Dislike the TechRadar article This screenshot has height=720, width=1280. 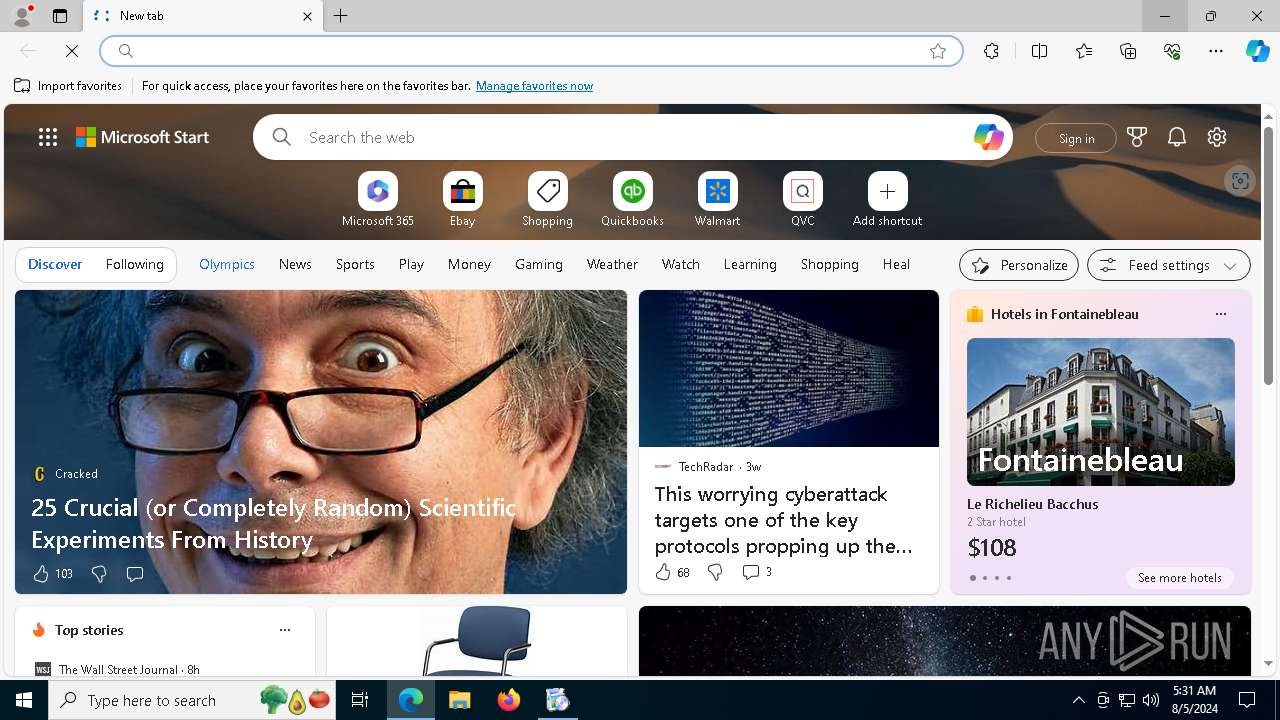tap(715, 572)
